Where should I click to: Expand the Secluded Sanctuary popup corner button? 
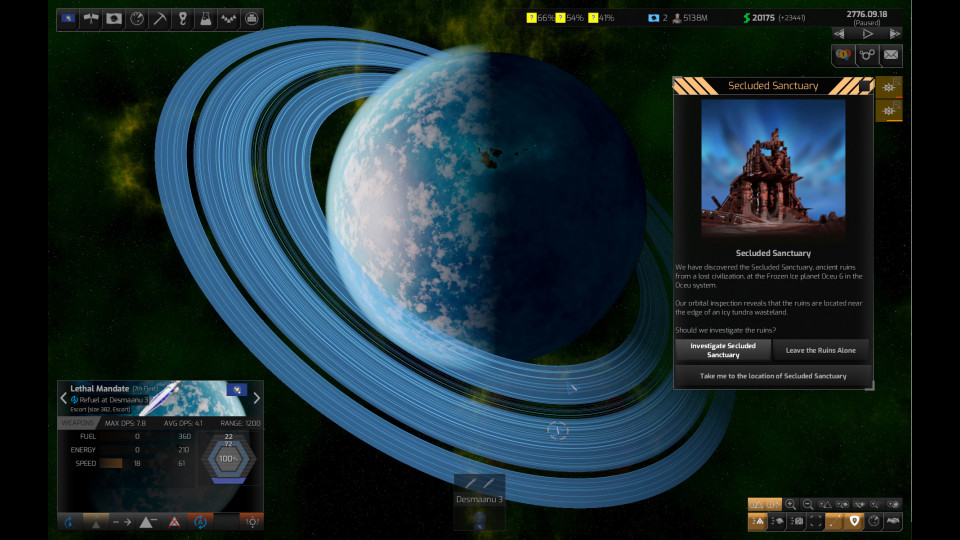coord(864,86)
